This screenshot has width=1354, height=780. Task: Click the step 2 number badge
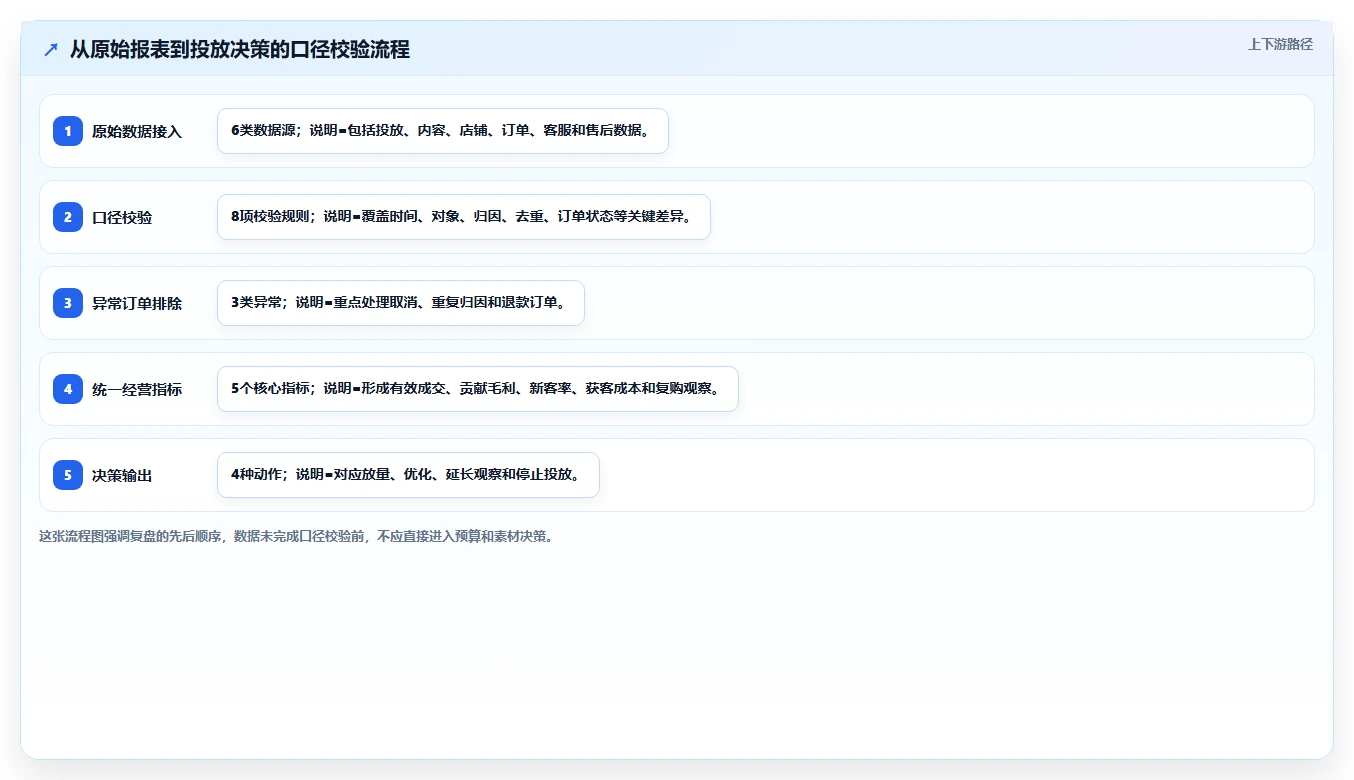coord(68,217)
